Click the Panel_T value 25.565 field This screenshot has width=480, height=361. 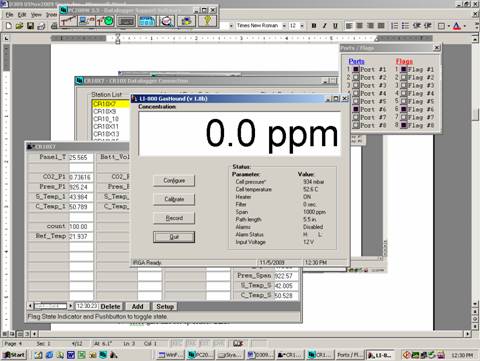81,157
